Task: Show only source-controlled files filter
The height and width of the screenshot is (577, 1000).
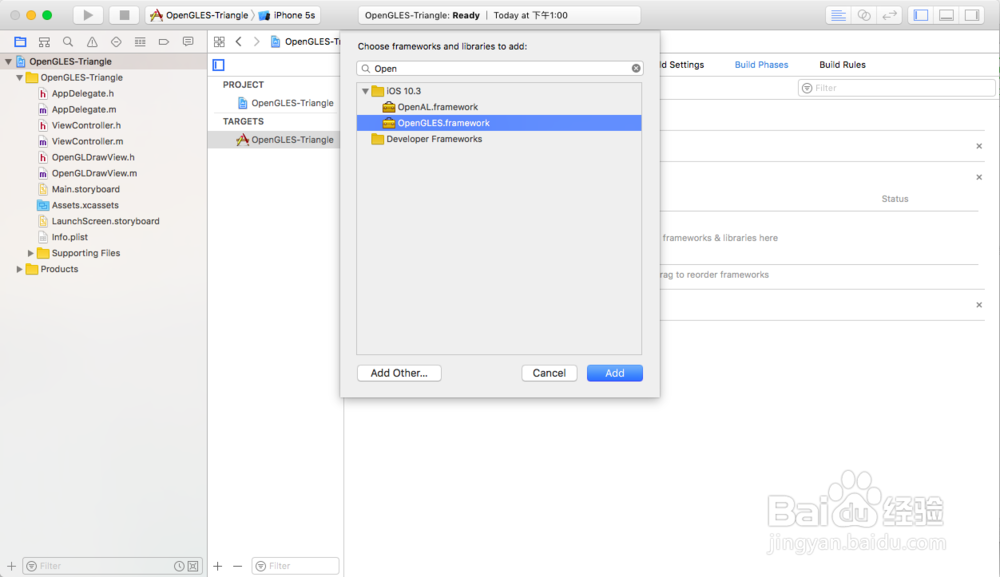Action: pyautogui.click(x=193, y=566)
